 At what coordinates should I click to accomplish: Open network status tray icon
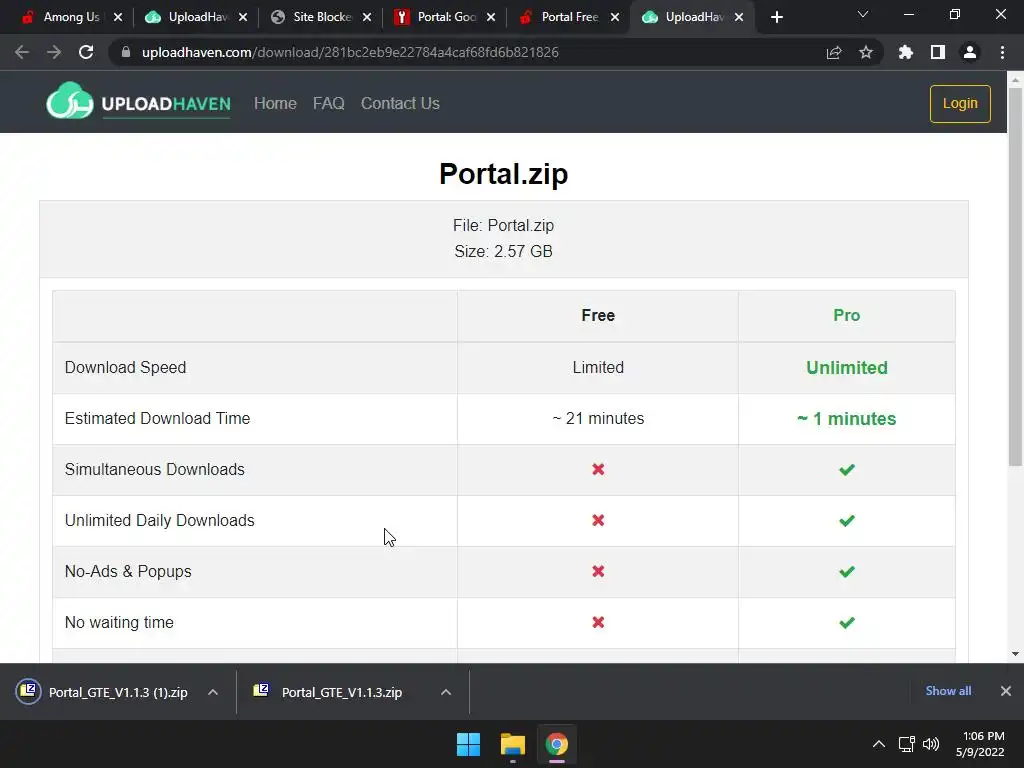click(906, 744)
